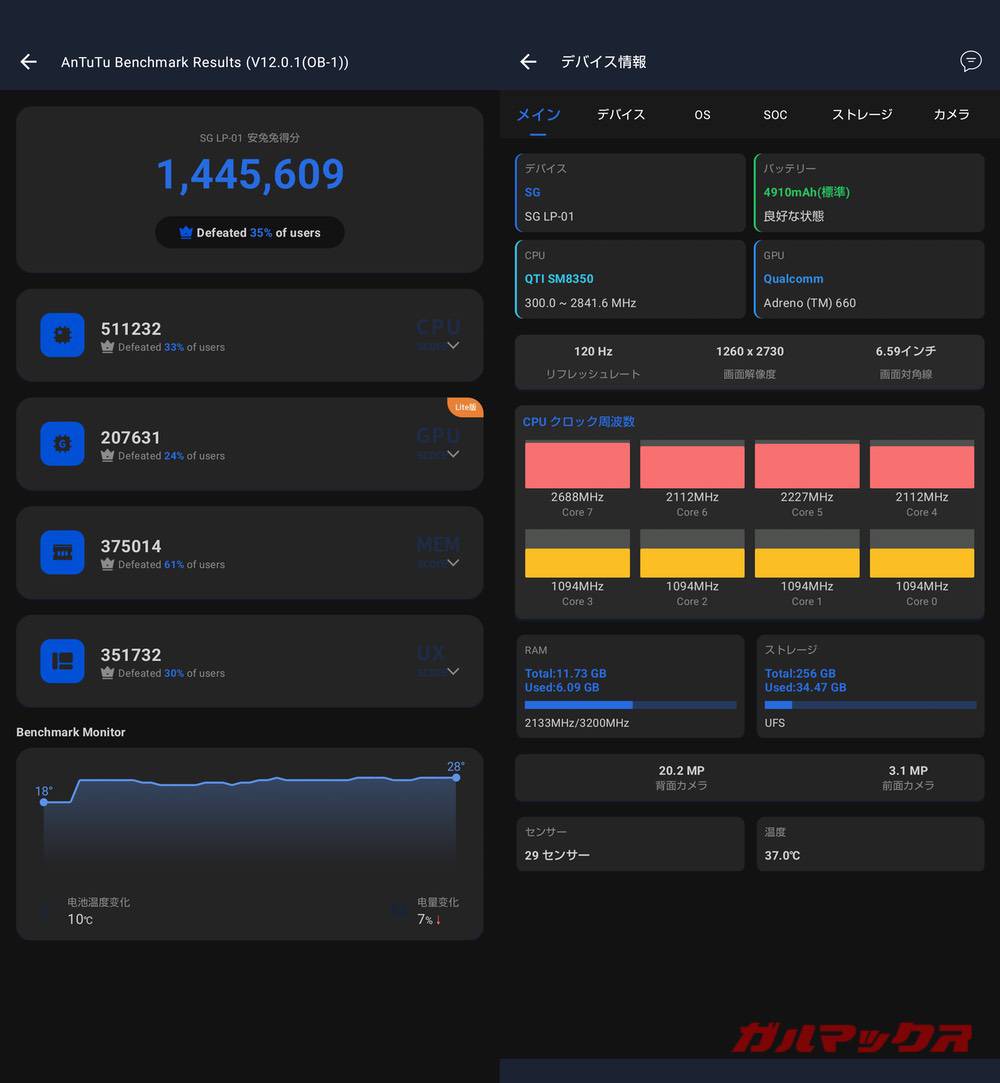Open the バッテリー 4910mAh card
The width and height of the screenshot is (1000, 1083).
pos(869,193)
